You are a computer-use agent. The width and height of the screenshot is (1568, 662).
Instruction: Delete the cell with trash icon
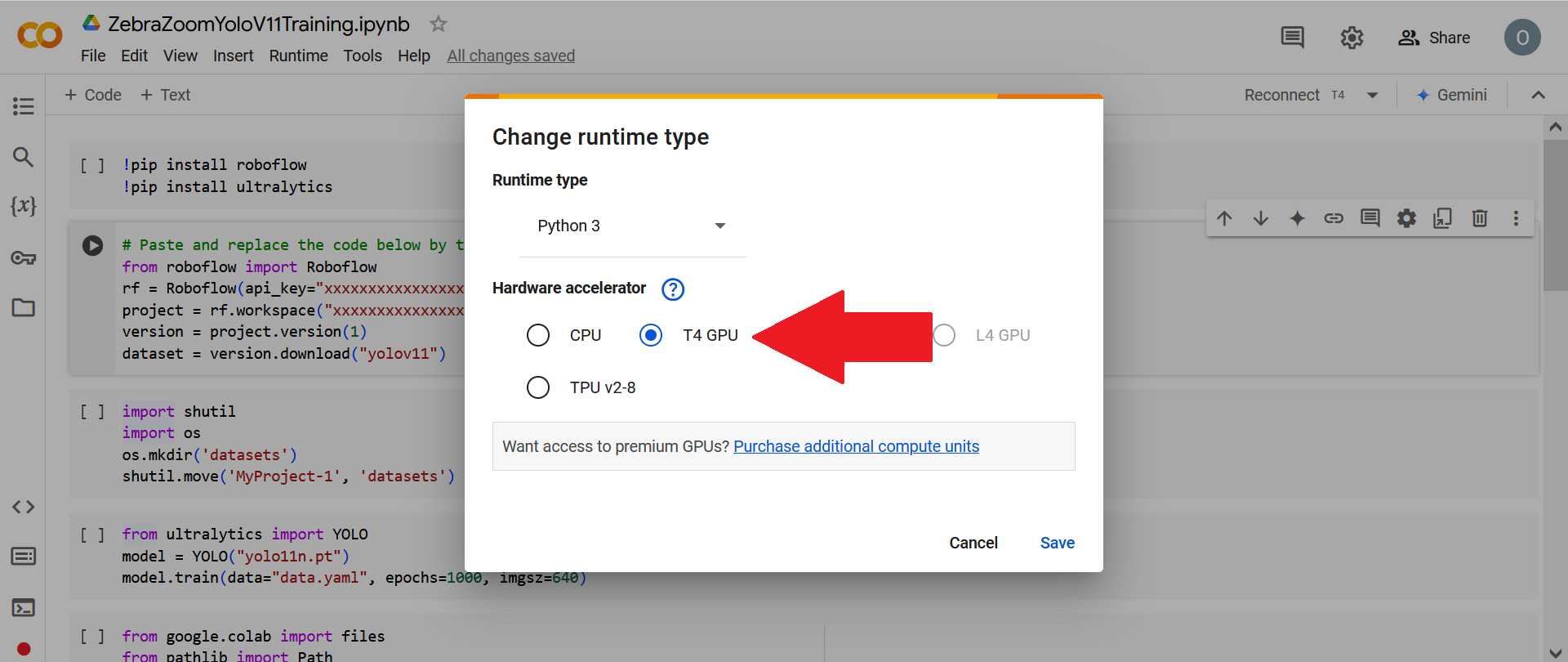[1480, 218]
